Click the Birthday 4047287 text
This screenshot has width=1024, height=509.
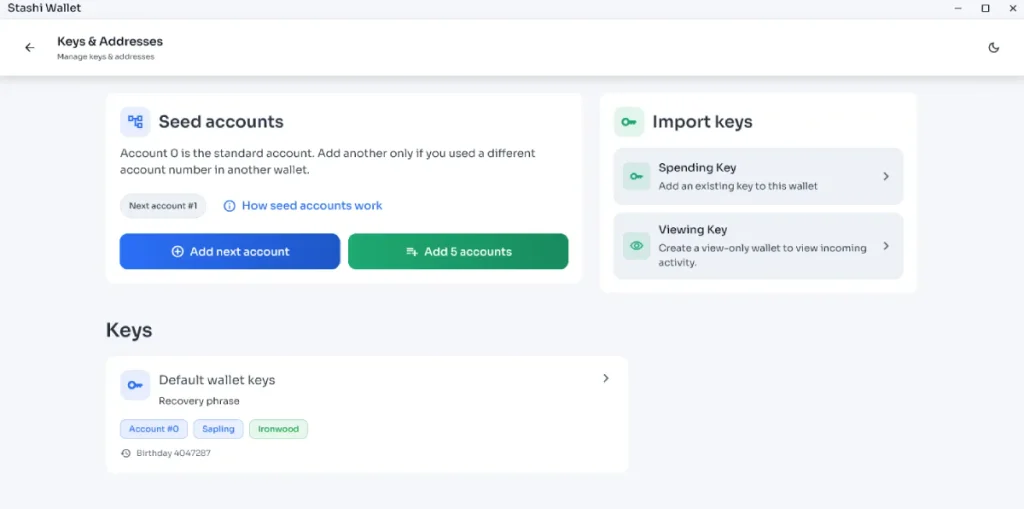coord(173,453)
